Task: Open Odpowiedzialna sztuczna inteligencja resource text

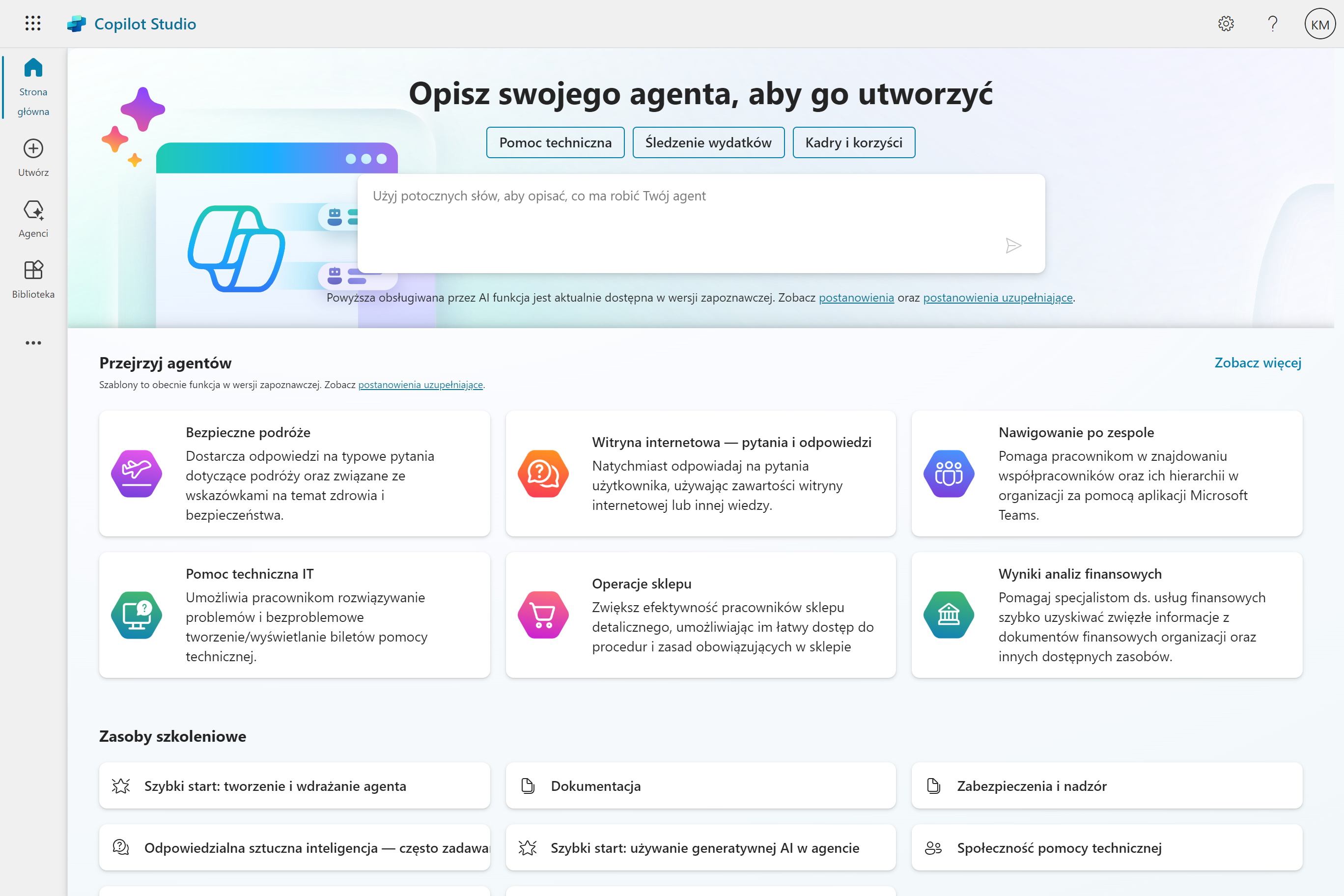Action: (x=317, y=847)
